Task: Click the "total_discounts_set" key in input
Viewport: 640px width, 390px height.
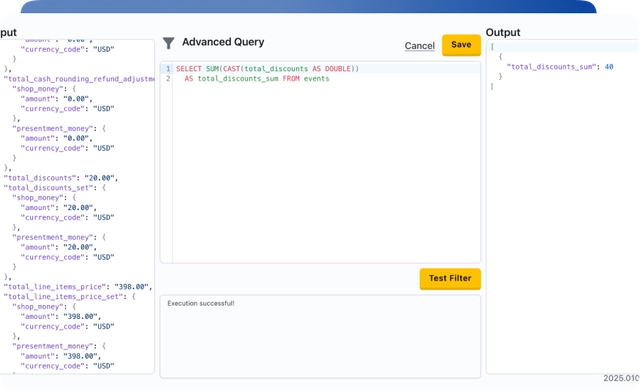Action: 49,188
